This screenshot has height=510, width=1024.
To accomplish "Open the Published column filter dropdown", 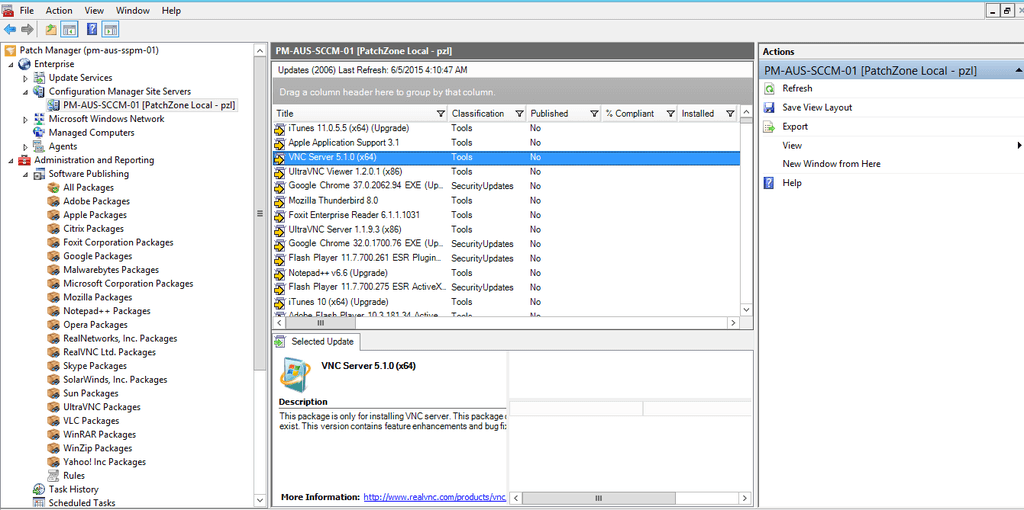I will (594, 114).
